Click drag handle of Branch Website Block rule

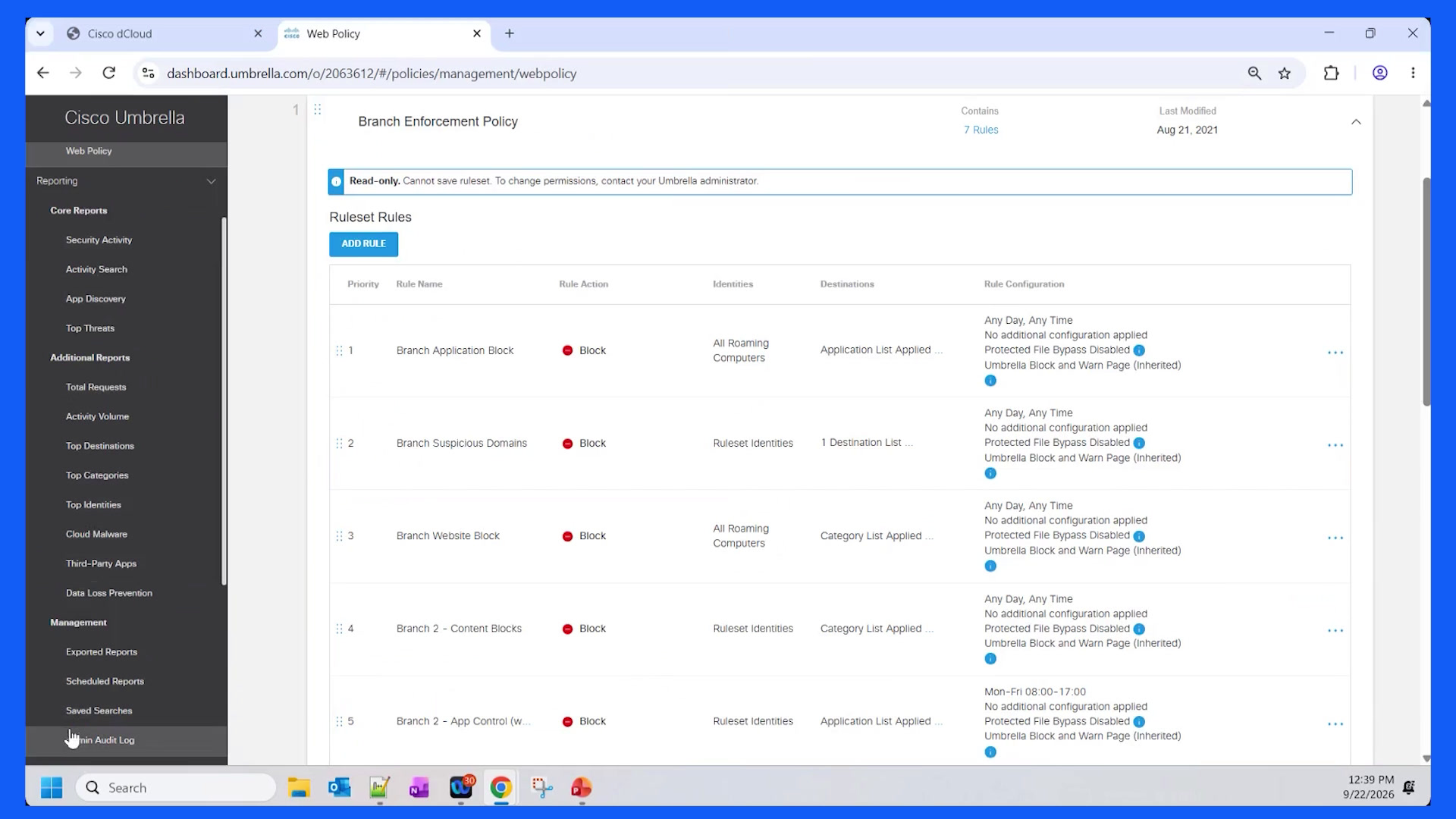pos(339,536)
